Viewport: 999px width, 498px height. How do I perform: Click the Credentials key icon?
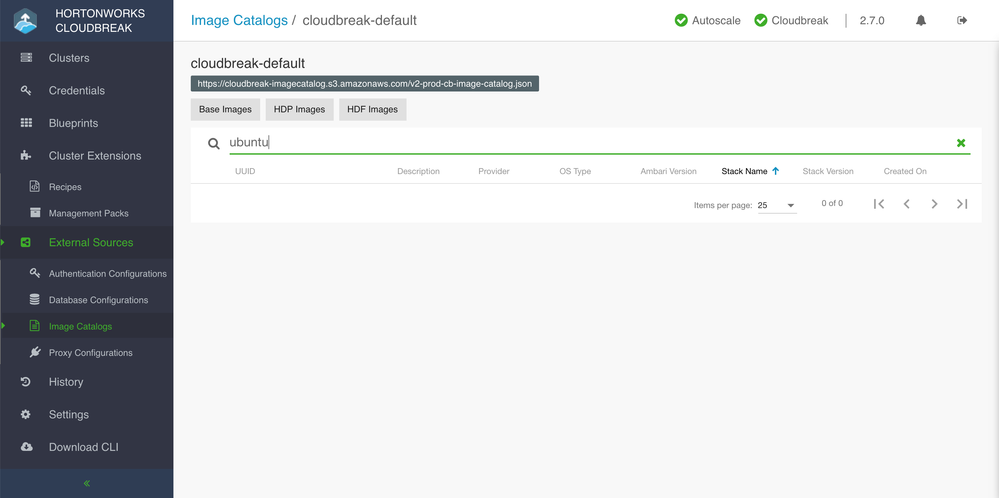pos(26,90)
